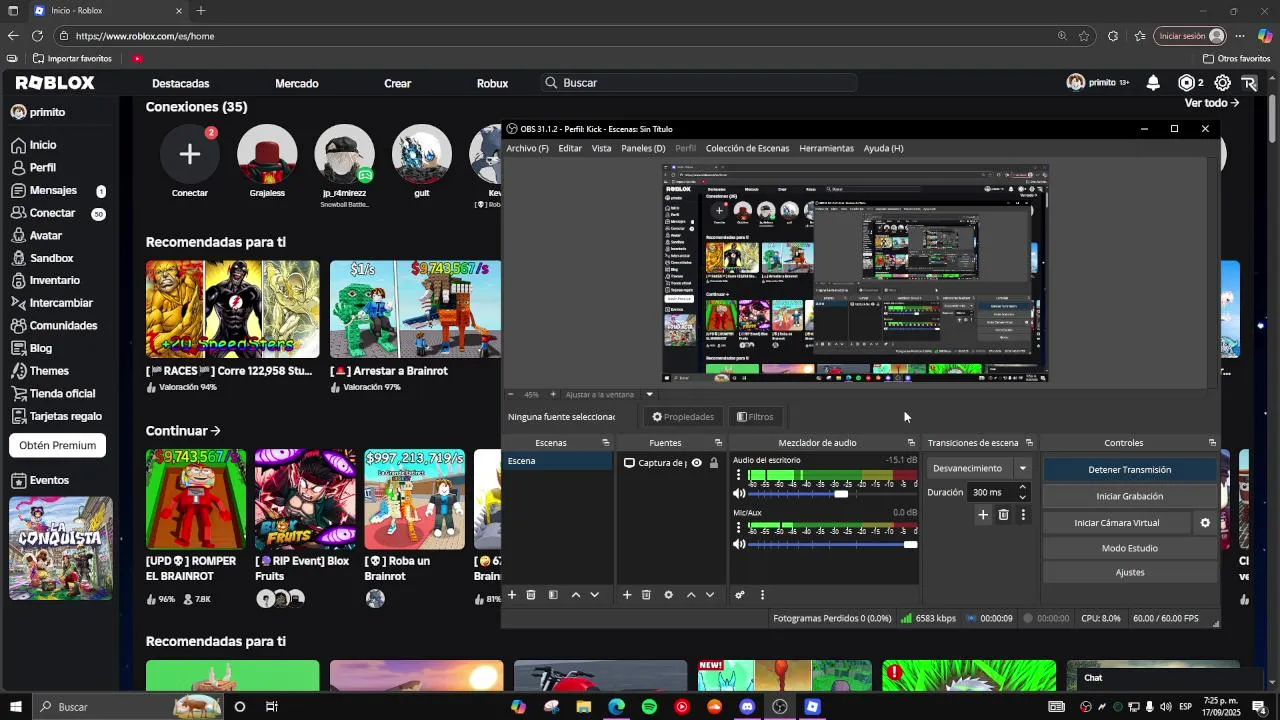The width and height of the screenshot is (1280, 720).
Task: Toggle lock on Captura source
Action: tap(713, 463)
